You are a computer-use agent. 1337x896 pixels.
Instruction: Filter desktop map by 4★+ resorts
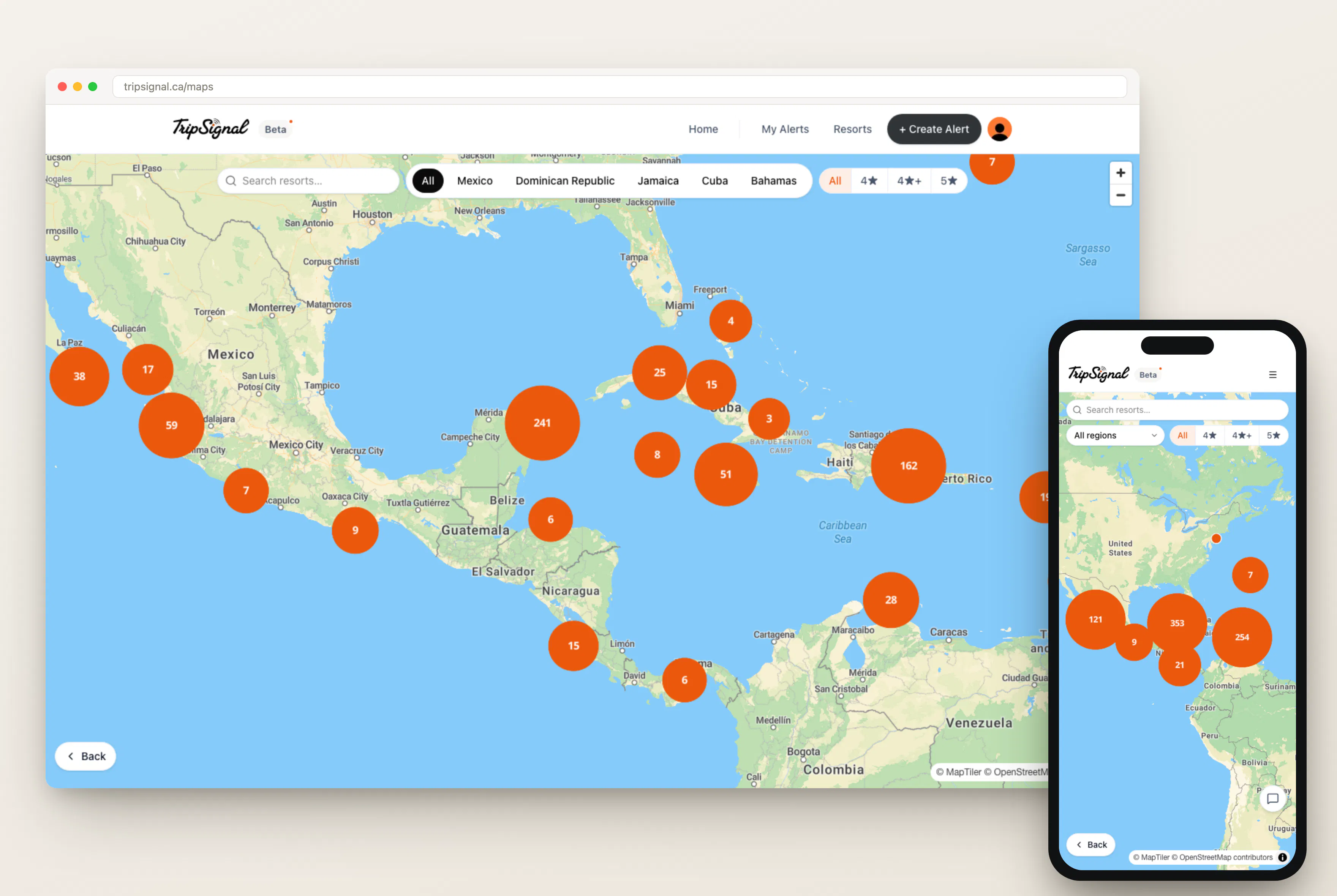click(x=909, y=181)
